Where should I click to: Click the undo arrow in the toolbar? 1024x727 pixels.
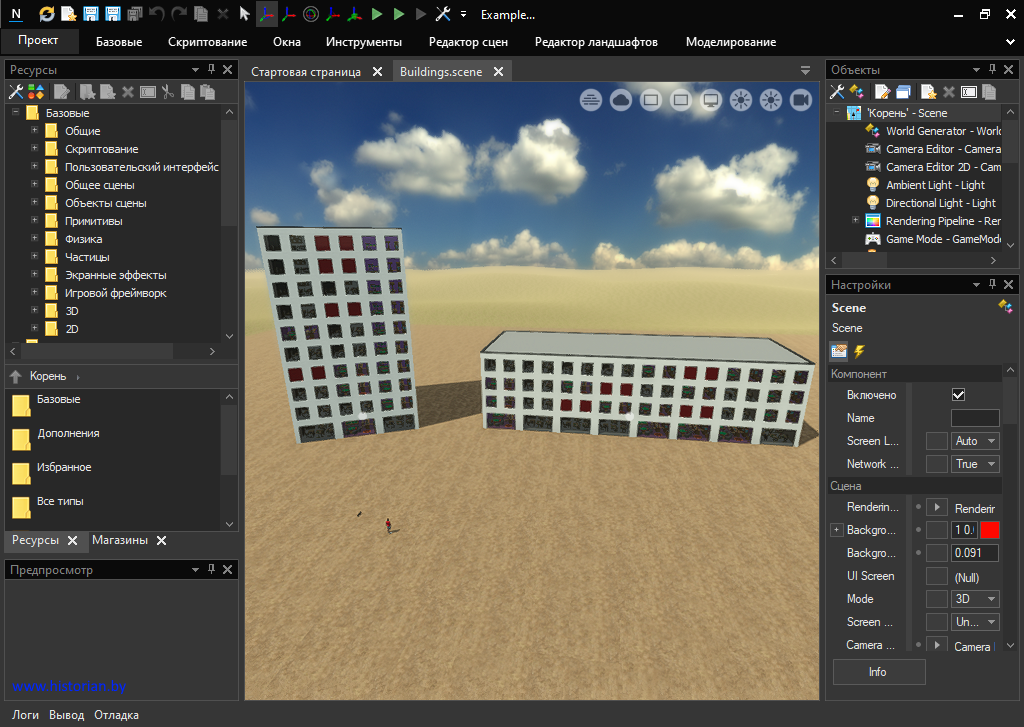[x=157, y=14]
